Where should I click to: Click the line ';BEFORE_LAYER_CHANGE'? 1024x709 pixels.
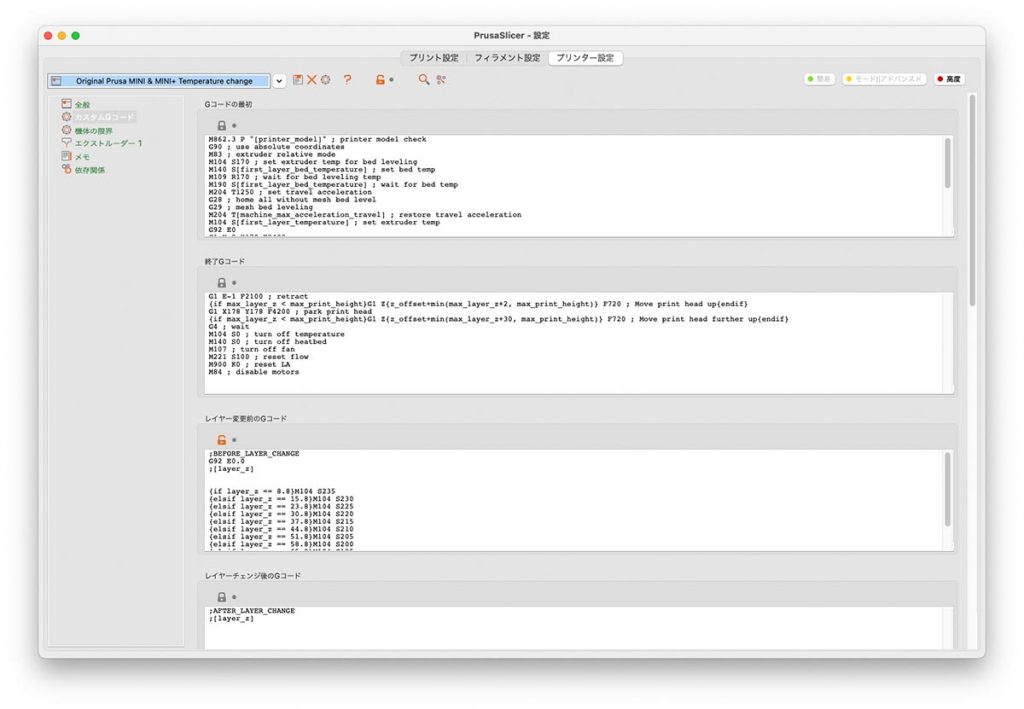254,454
